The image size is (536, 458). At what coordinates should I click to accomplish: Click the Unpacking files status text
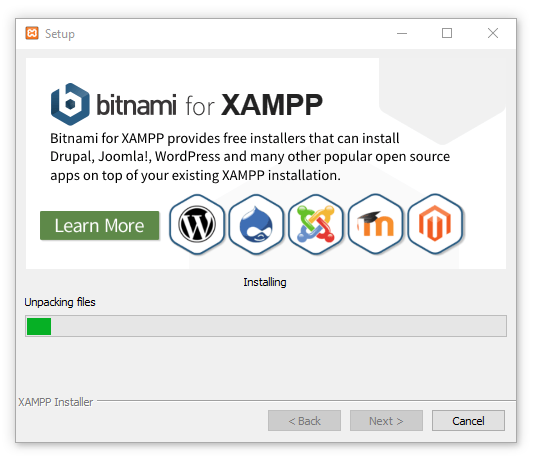point(60,302)
